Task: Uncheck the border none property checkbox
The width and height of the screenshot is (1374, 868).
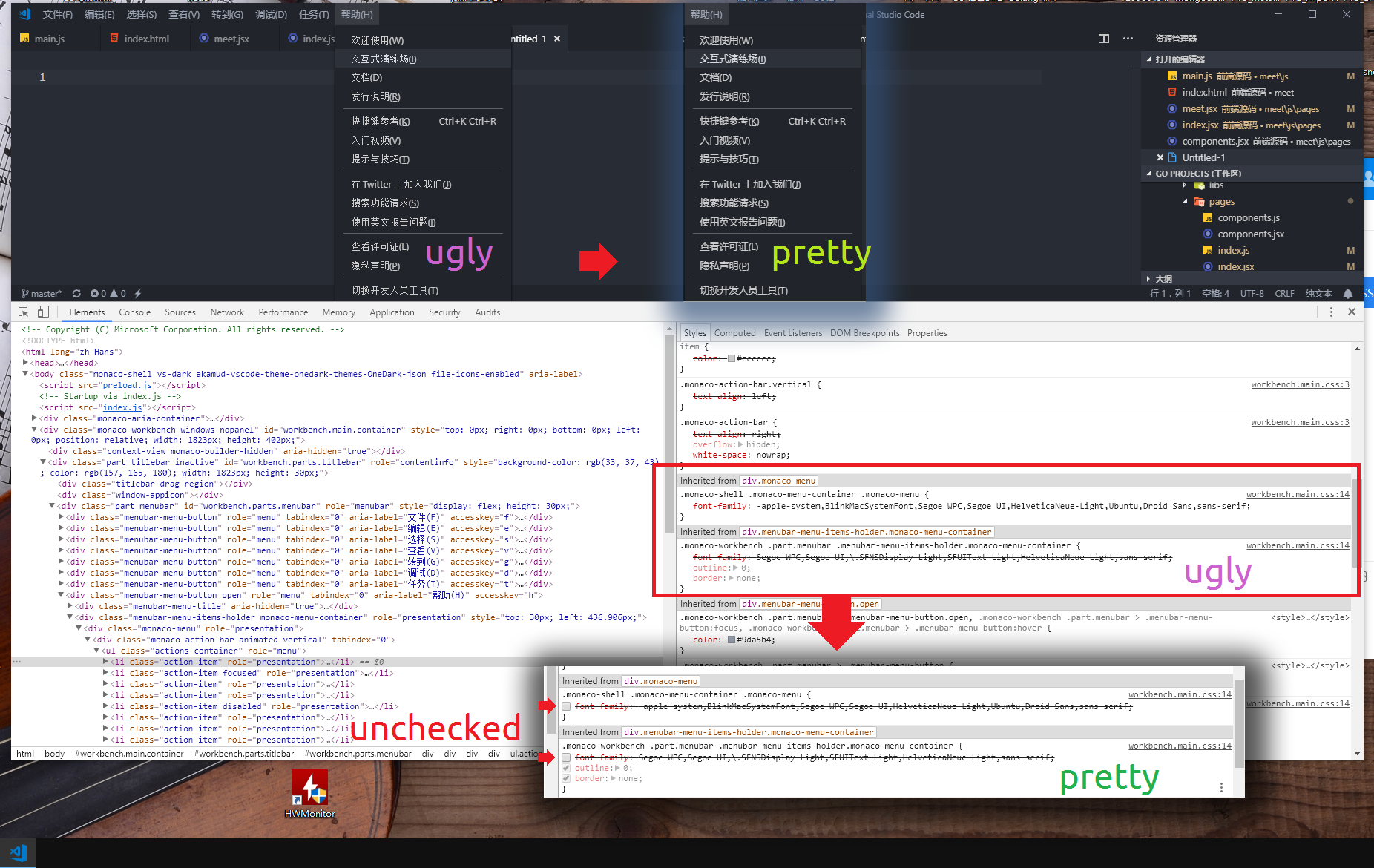Action: tap(566, 778)
